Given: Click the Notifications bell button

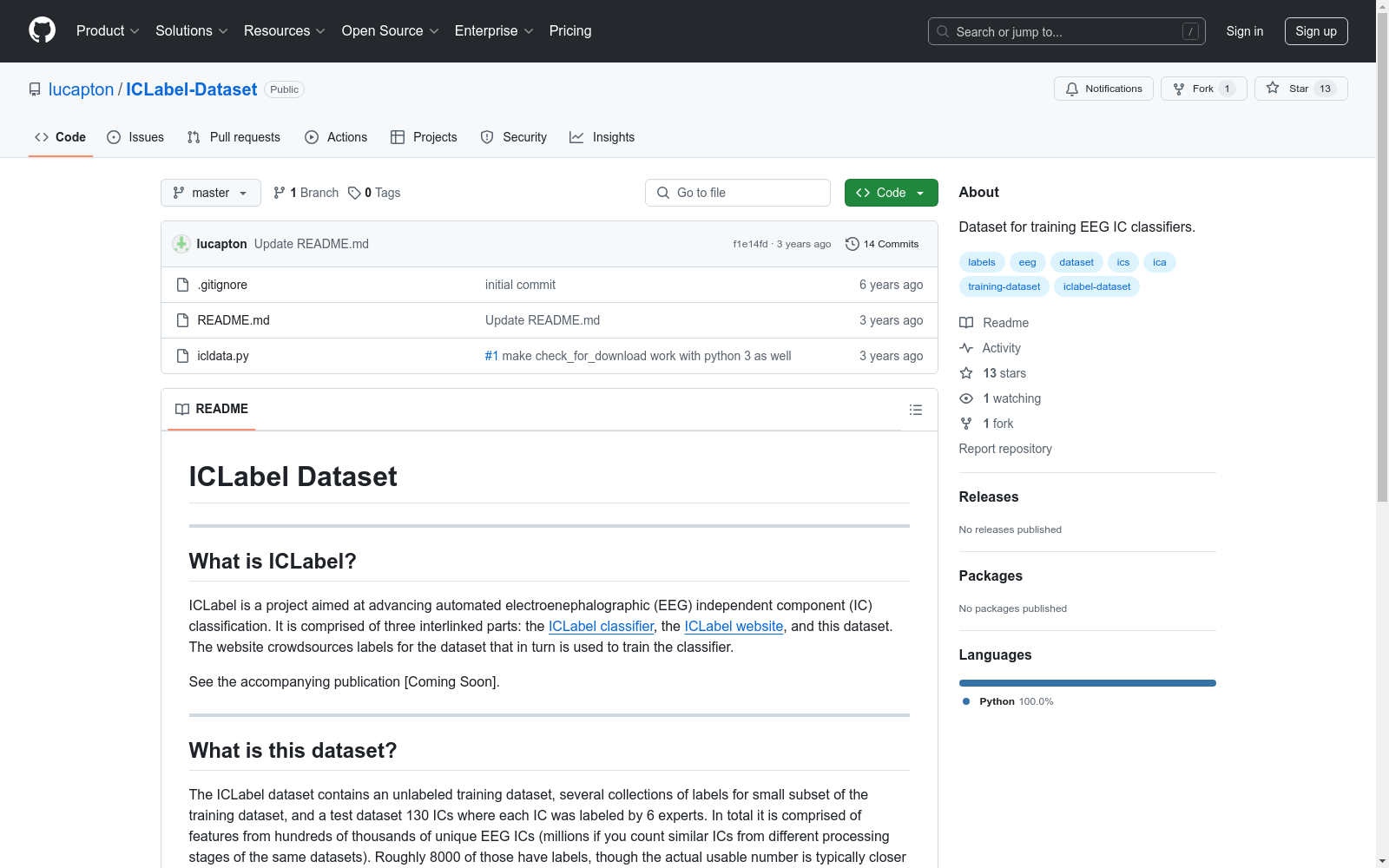Looking at the screenshot, I should [x=1103, y=89].
